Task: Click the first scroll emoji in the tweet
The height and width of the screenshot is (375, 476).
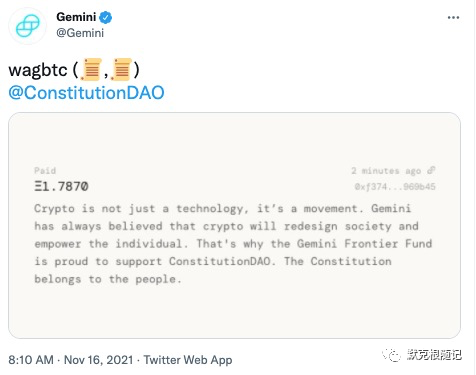Action: tap(91, 69)
